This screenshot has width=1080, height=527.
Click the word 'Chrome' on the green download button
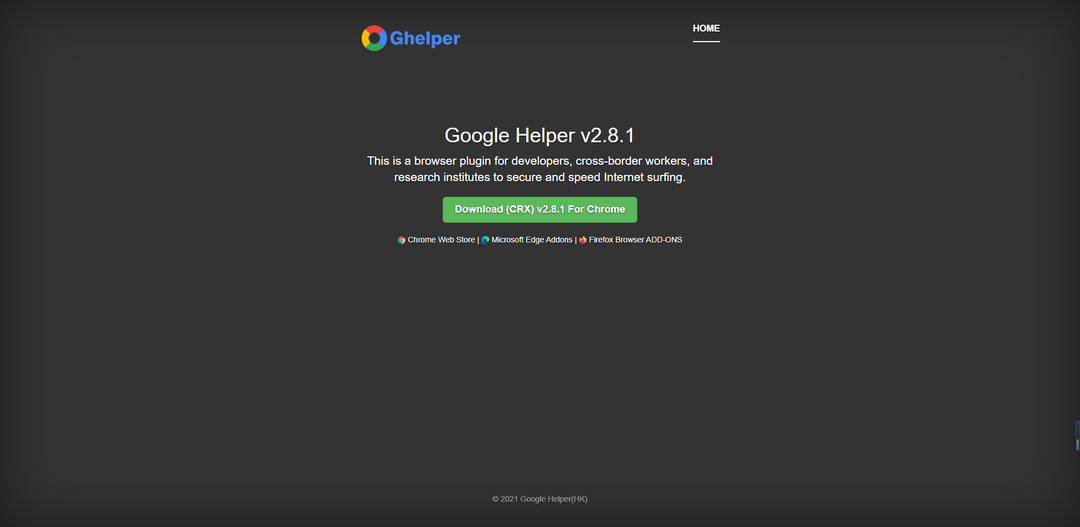(606, 209)
